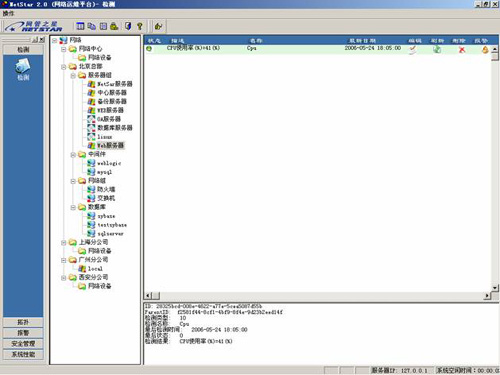Close the sidebar panel with its X button

42,40
